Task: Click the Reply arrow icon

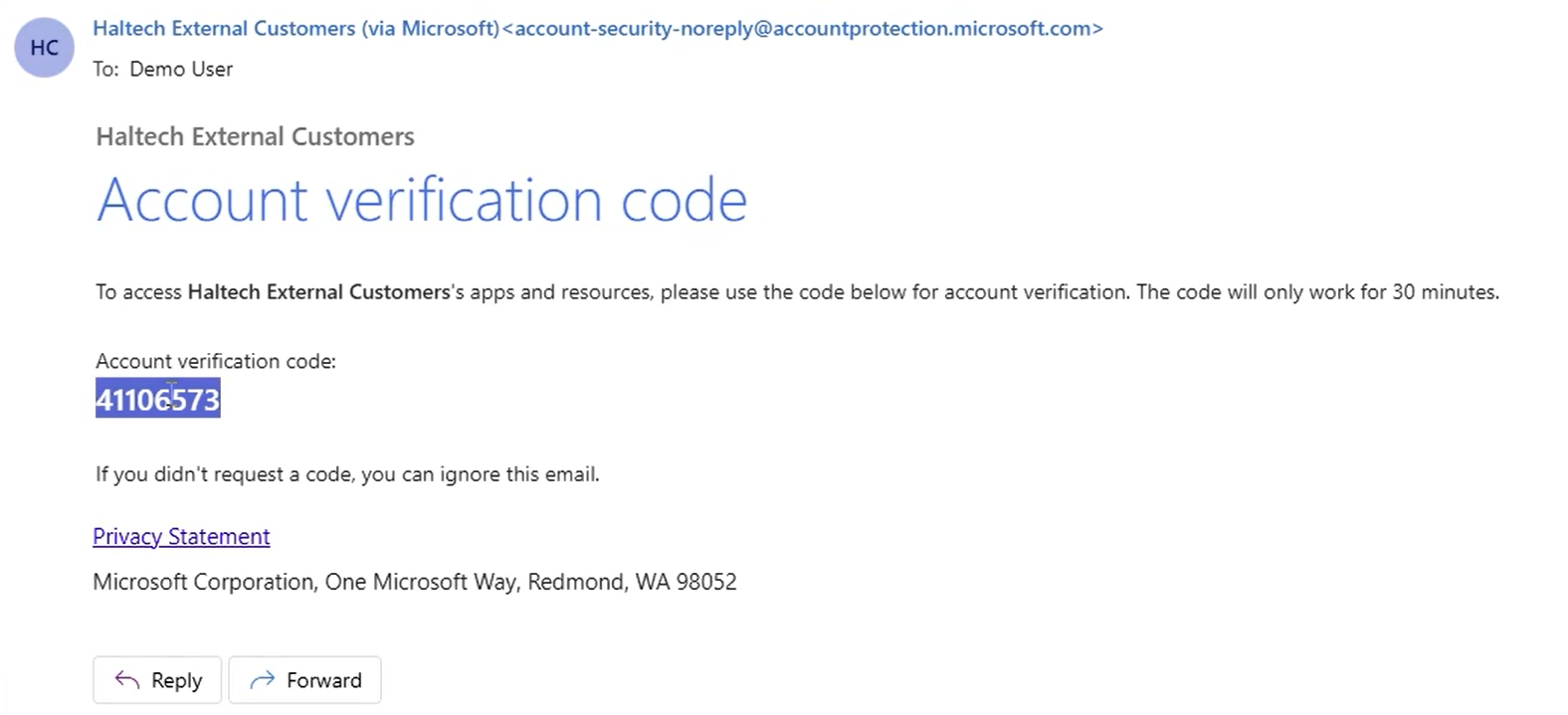Action: (x=126, y=680)
